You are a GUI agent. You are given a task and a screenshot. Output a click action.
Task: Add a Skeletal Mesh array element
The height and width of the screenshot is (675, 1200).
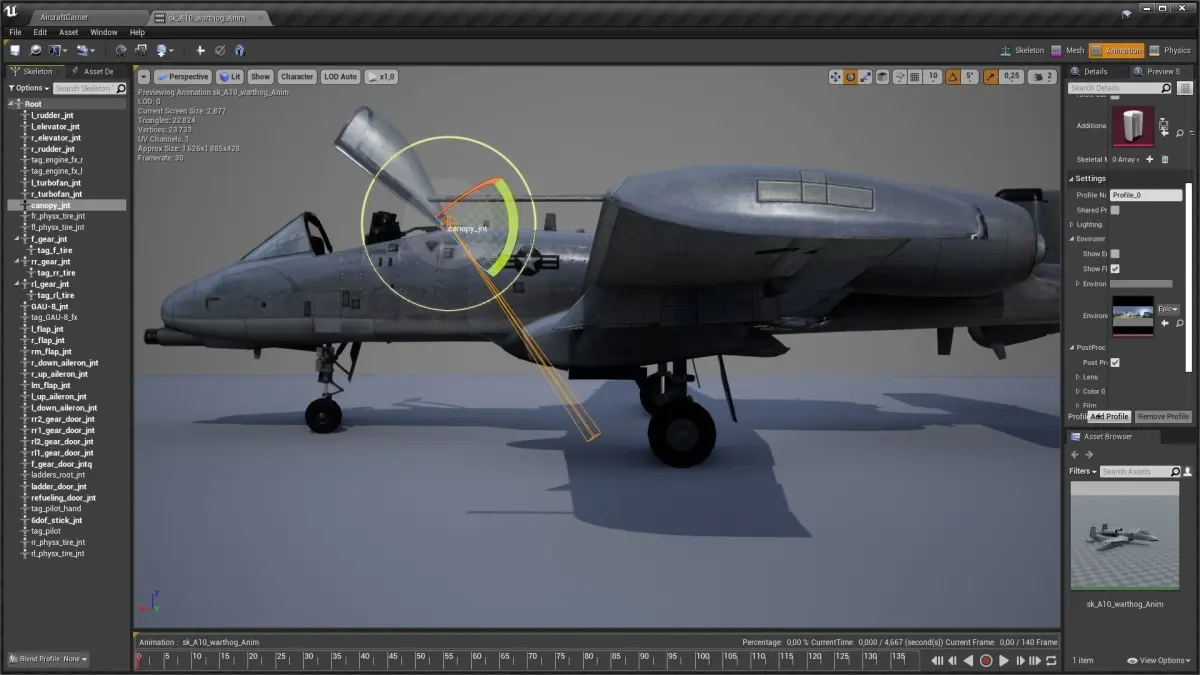(1150, 159)
